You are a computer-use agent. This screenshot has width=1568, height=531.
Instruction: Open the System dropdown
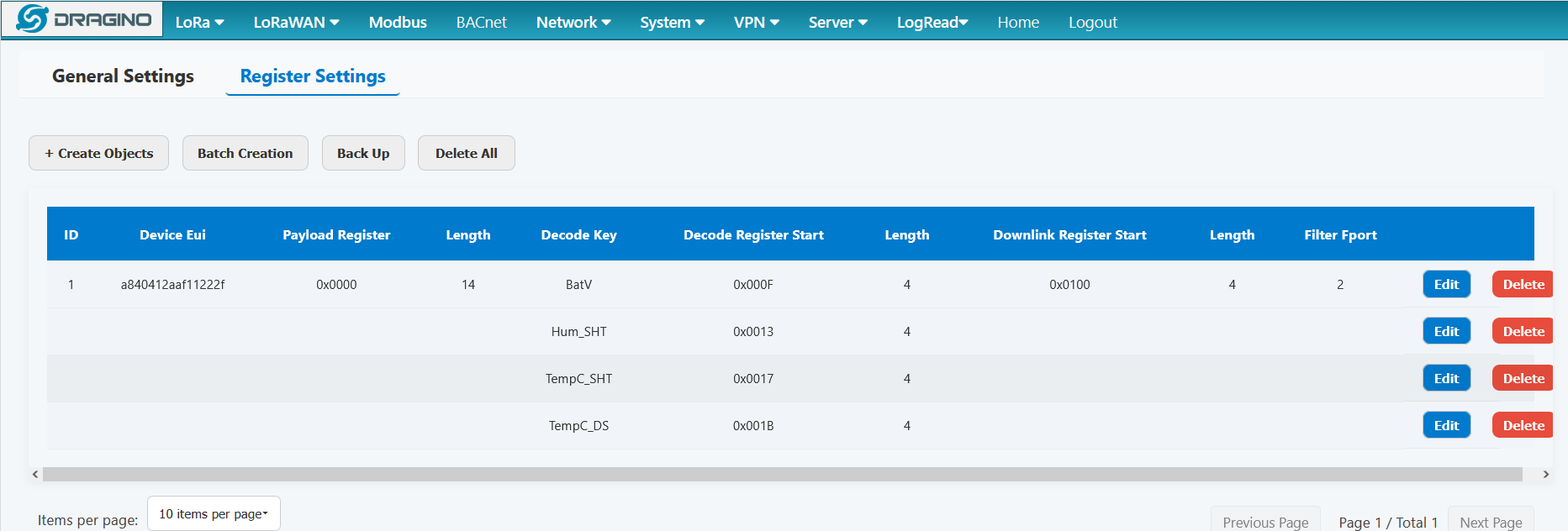672,23
